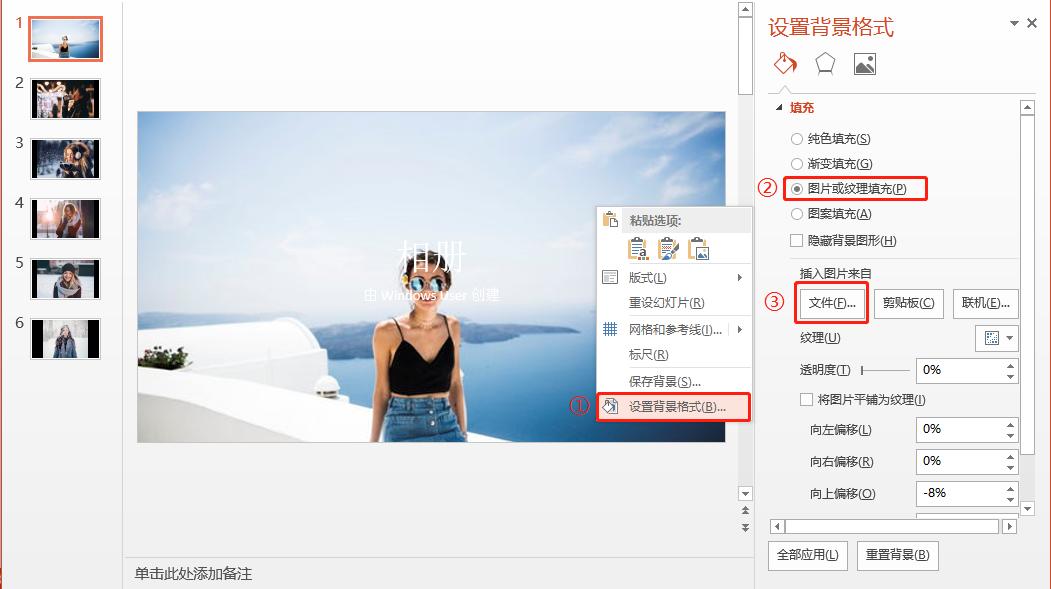Click the 向上偏移 value field
Screen dimensions: 1051x589
point(959,494)
